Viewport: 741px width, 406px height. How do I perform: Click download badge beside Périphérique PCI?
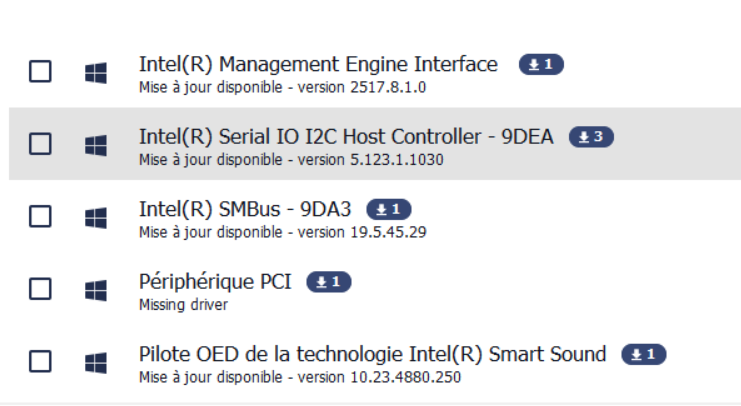(329, 282)
